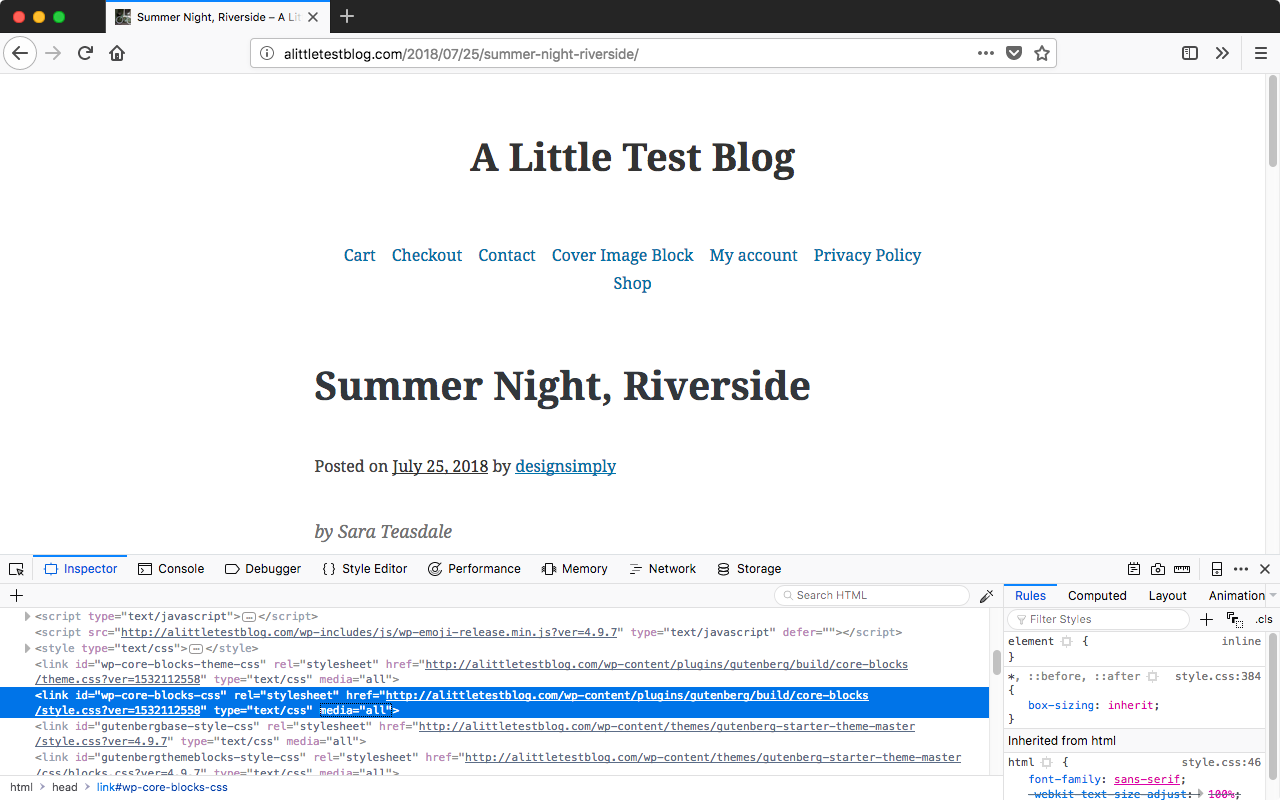Image resolution: width=1280 pixels, height=800 pixels.
Task: Open devtools customize options menu
Action: (1241, 569)
